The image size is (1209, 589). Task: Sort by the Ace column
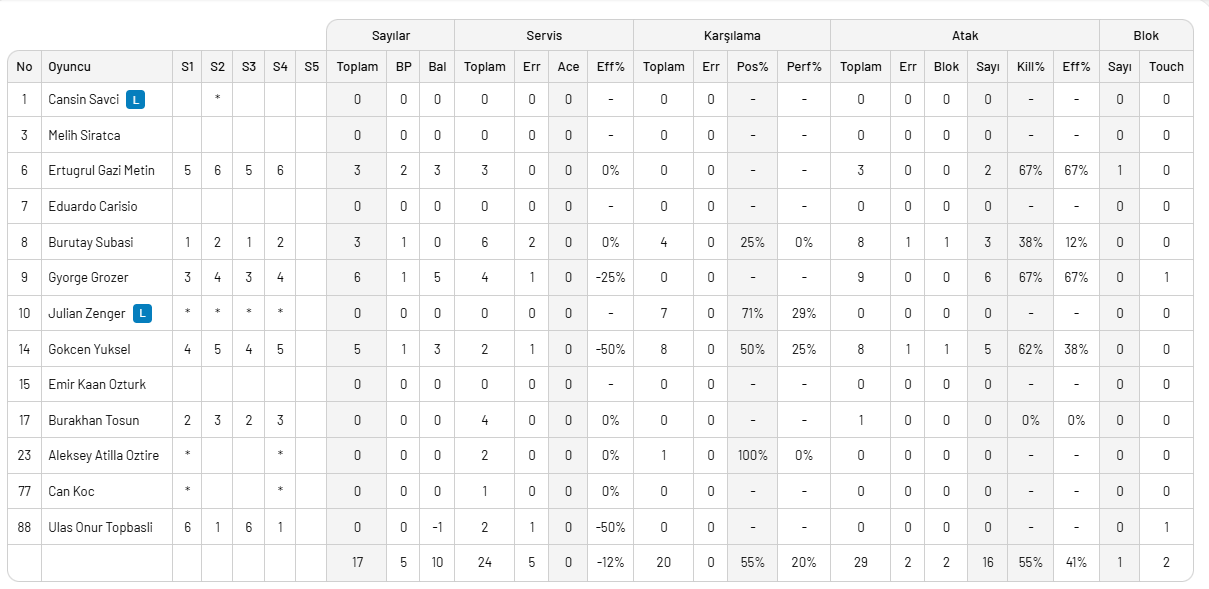point(568,67)
